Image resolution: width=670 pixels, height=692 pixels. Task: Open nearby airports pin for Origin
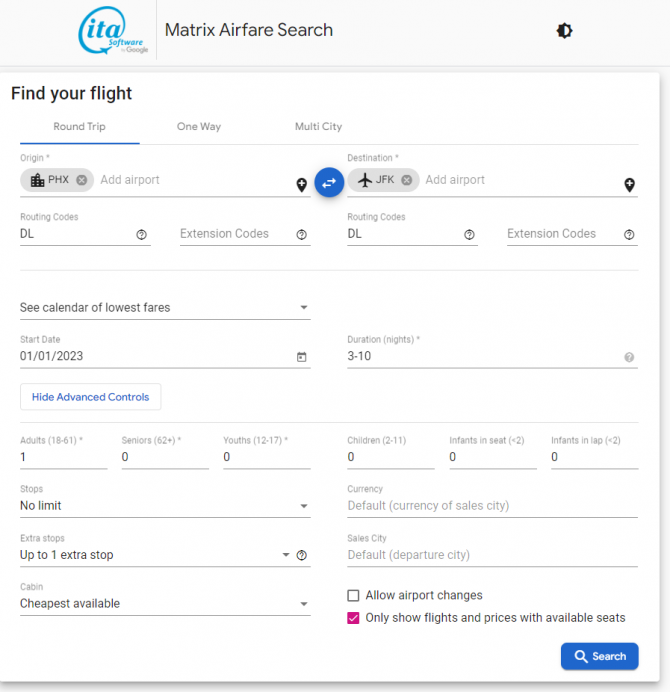click(301, 184)
